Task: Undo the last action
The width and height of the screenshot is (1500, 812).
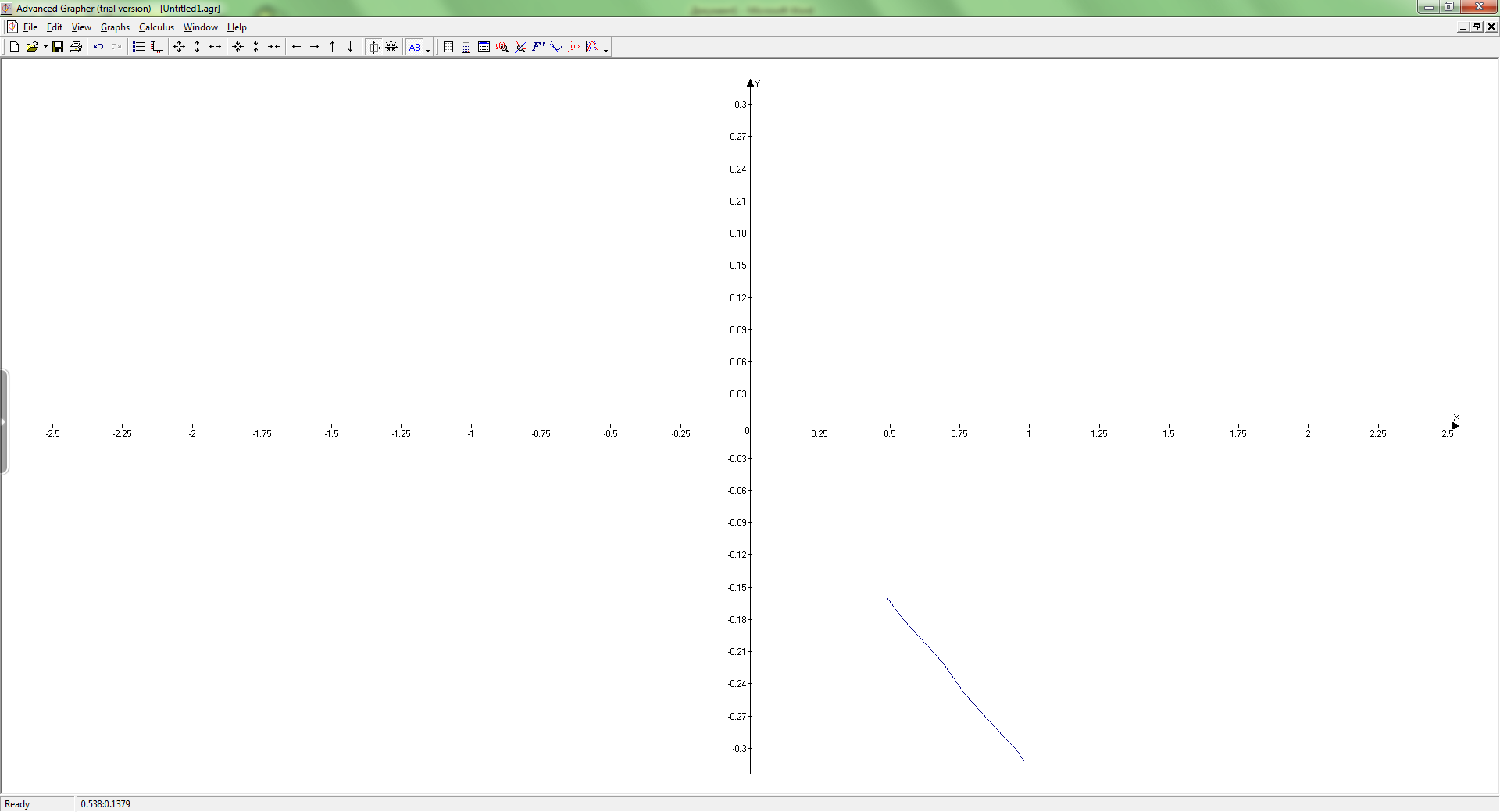Action: pos(98,47)
